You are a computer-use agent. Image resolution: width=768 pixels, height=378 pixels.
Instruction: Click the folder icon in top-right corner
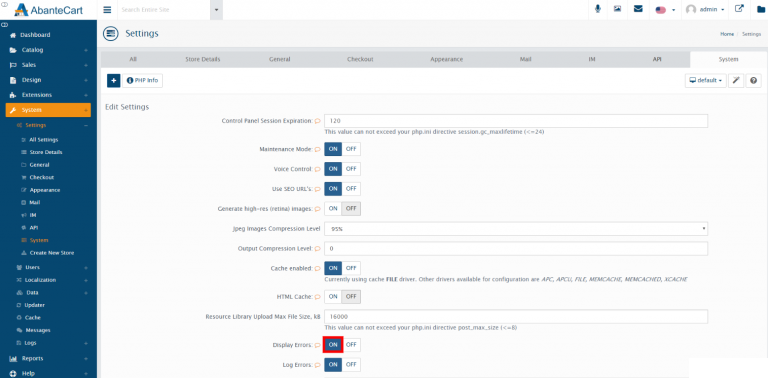point(761,10)
